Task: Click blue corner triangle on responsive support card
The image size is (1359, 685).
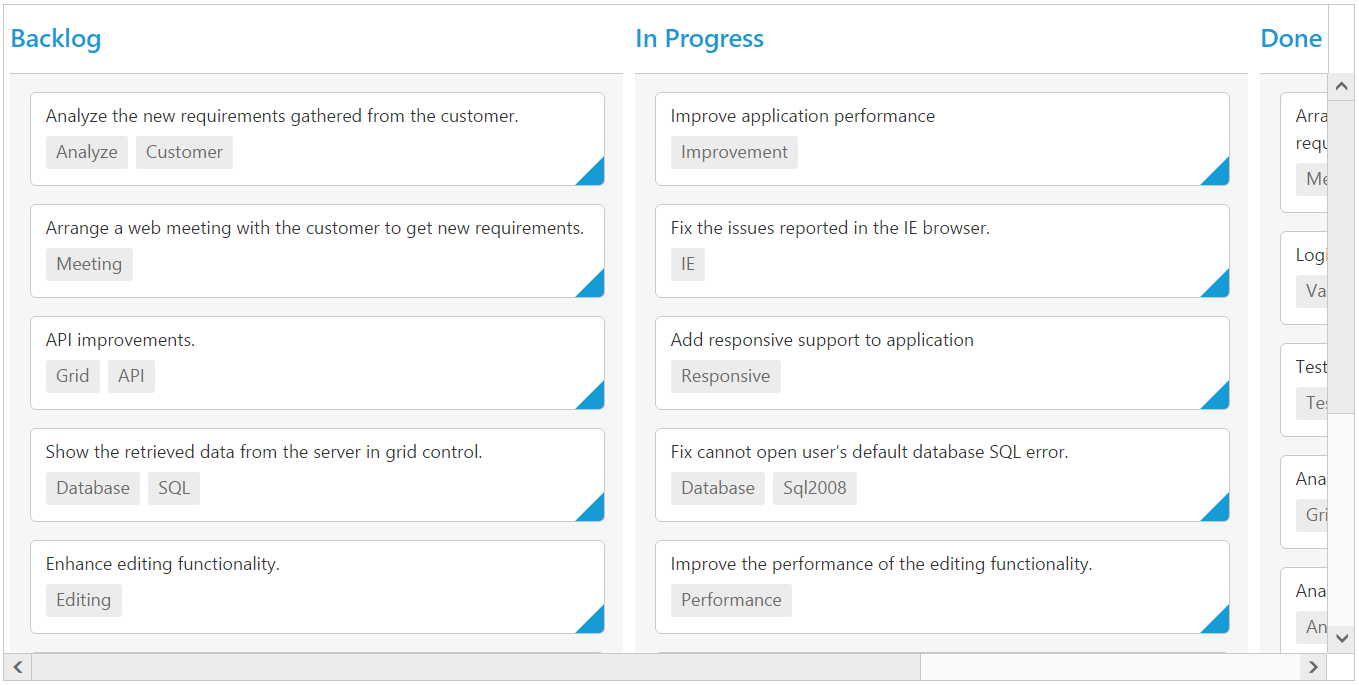Action: [1219, 399]
